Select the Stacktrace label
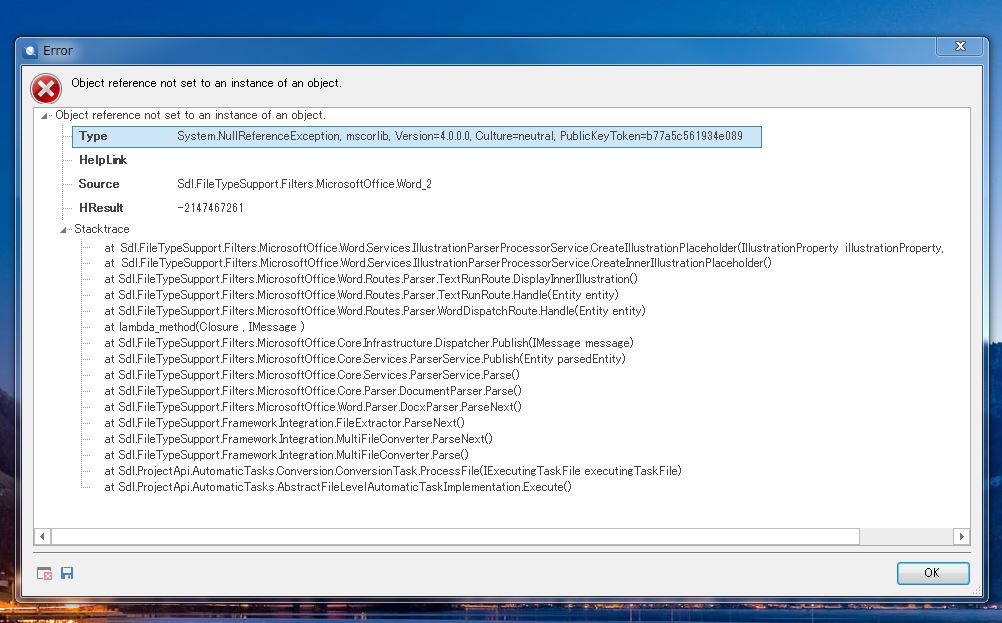Image resolution: width=1002 pixels, height=623 pixels. point(102,229)
